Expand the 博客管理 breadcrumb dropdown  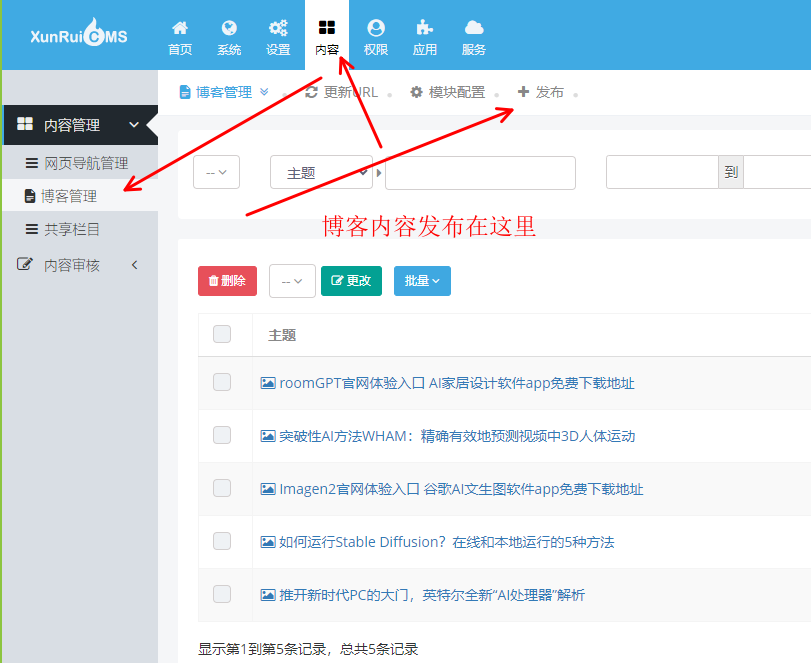(262, 91)
